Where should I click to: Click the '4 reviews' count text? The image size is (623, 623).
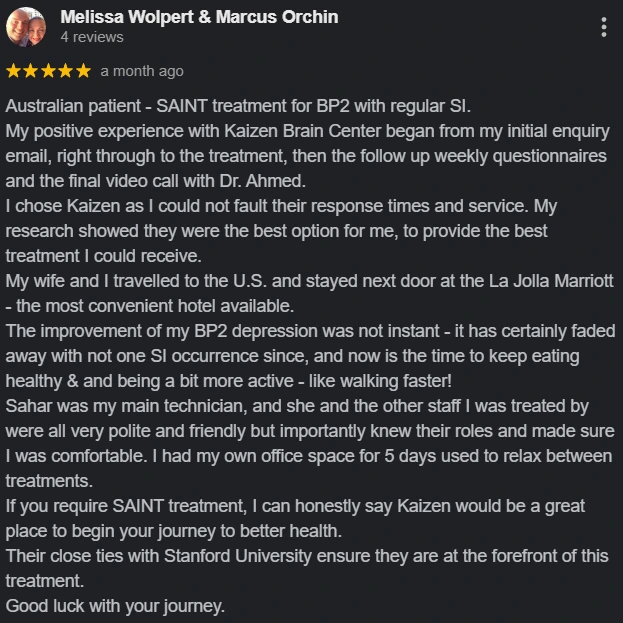click(x=92, y=37)
